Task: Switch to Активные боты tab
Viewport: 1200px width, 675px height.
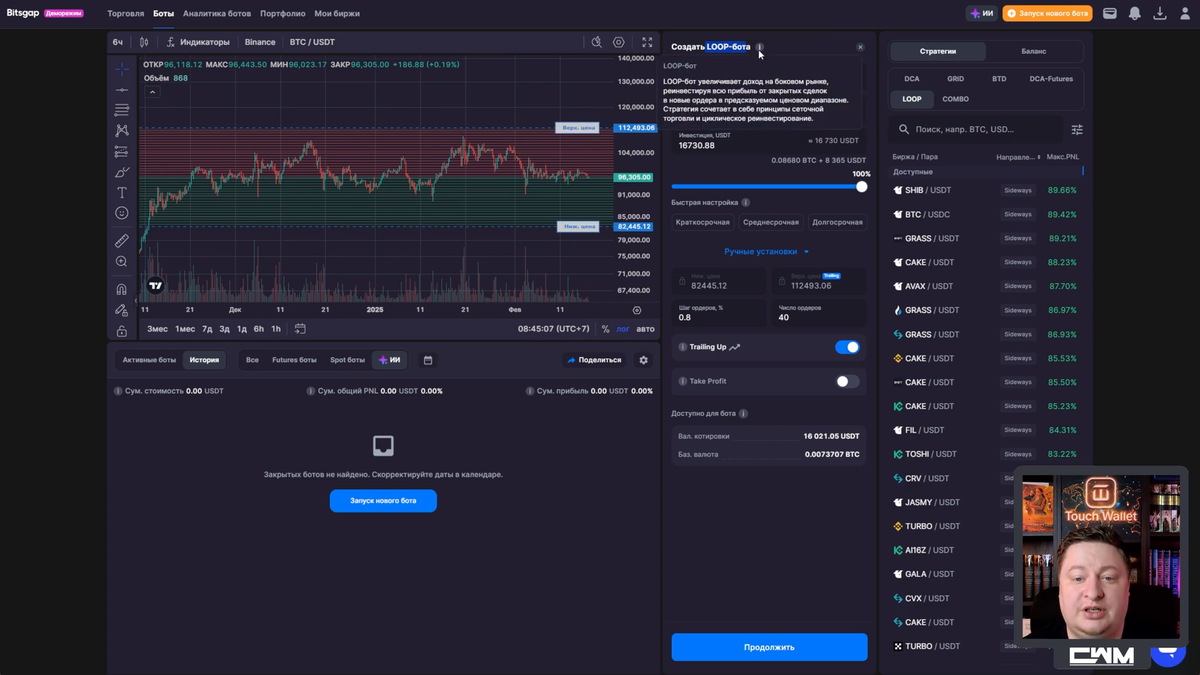Action: coord(149,360)
